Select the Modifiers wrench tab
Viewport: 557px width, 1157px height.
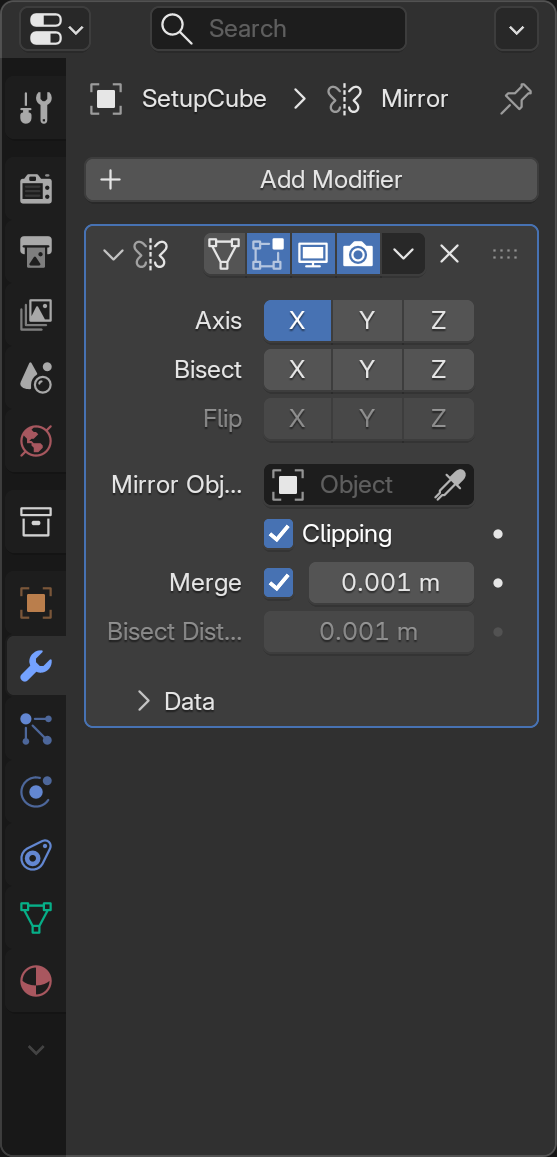click(x=35, y=666)
